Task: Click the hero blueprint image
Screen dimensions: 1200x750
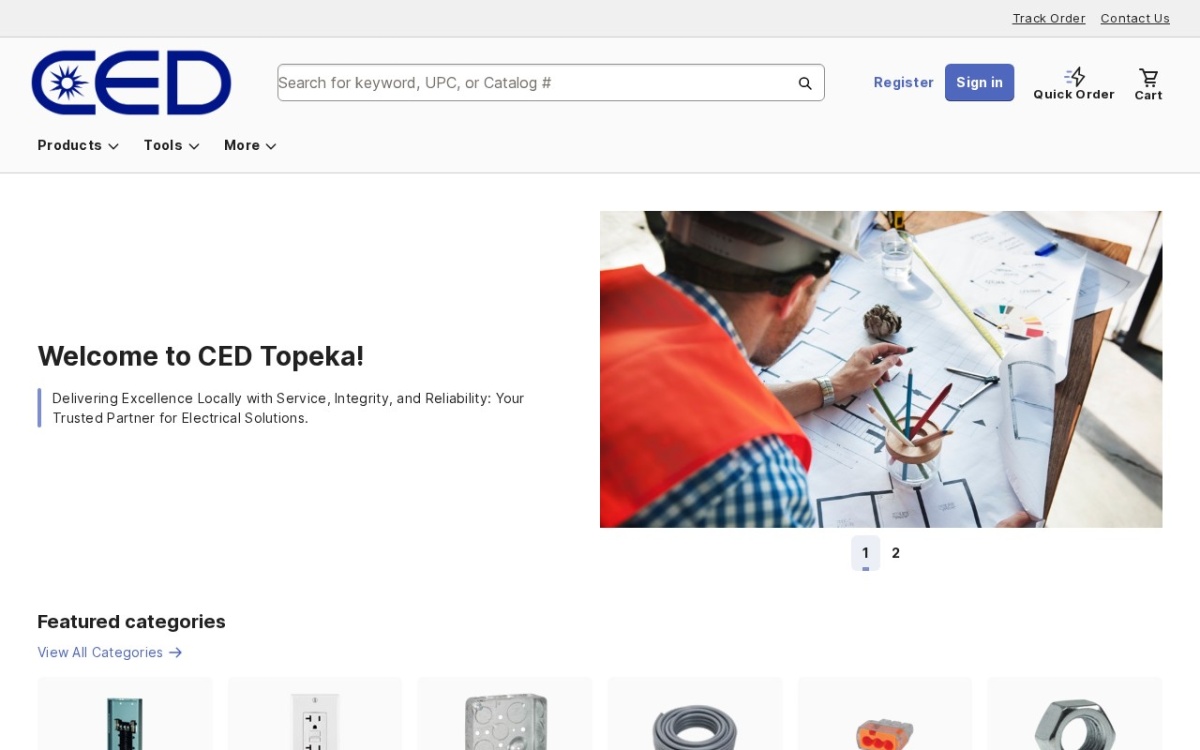Action: click(881, 369)
